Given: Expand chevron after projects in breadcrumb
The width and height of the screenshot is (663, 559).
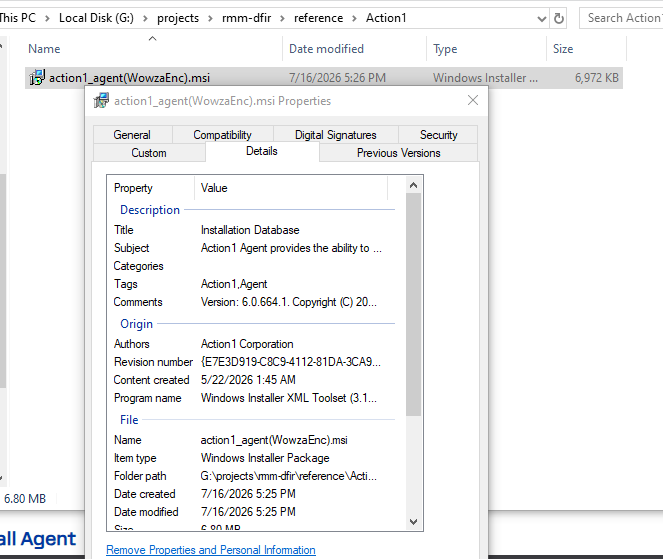Looking at the screenshot, I should (210, 19).
